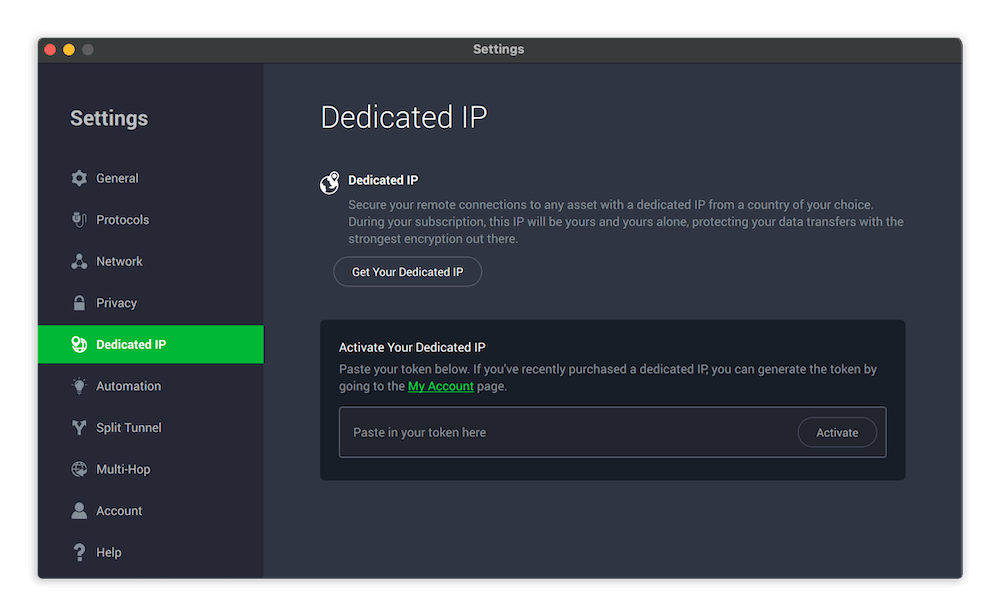This screenshot has height=616, width=1000.
Task: Click the 'Paste your token below' instructions text
Action: (x=608, y=378)
